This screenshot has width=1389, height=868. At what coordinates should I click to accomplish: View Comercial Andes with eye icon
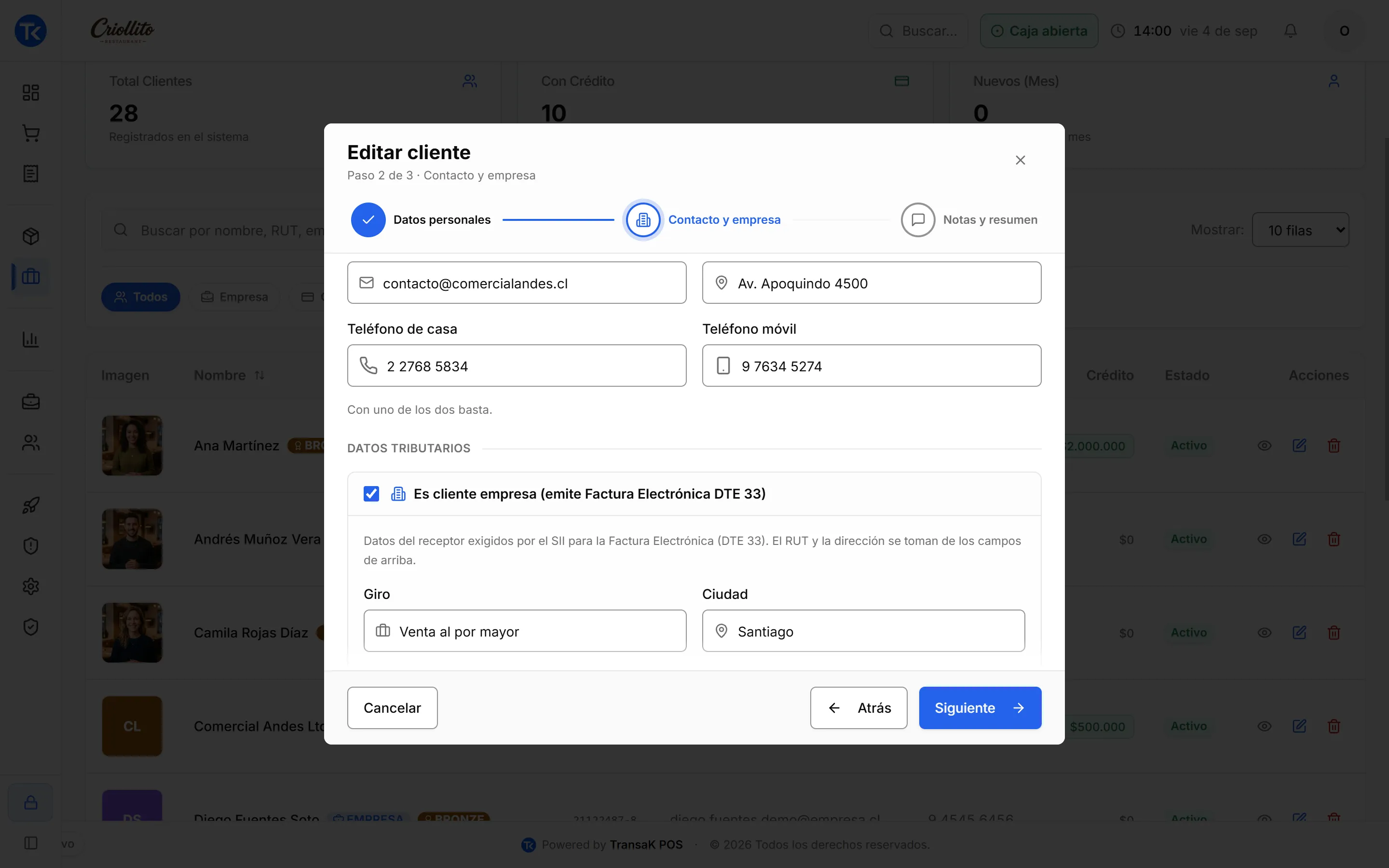tap(1265, 726)
